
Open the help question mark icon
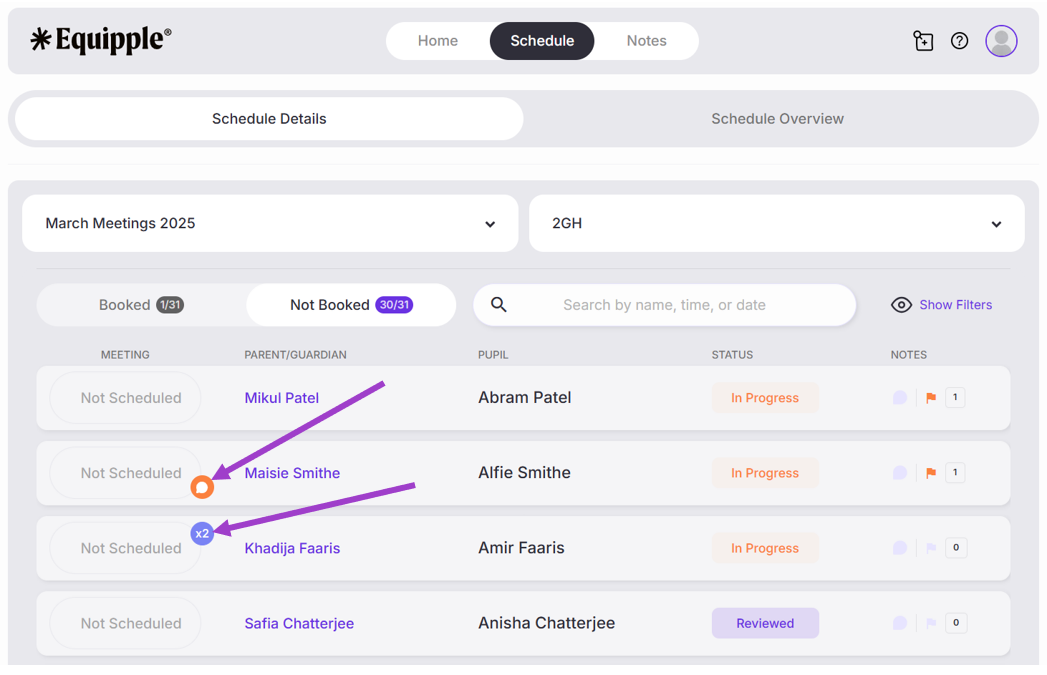[959, 41]
